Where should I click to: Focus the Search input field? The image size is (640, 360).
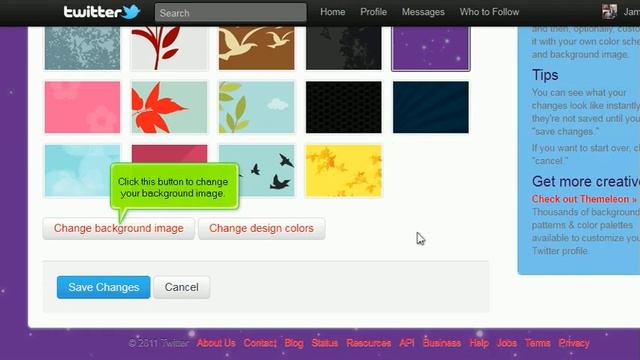pos(231,13)
